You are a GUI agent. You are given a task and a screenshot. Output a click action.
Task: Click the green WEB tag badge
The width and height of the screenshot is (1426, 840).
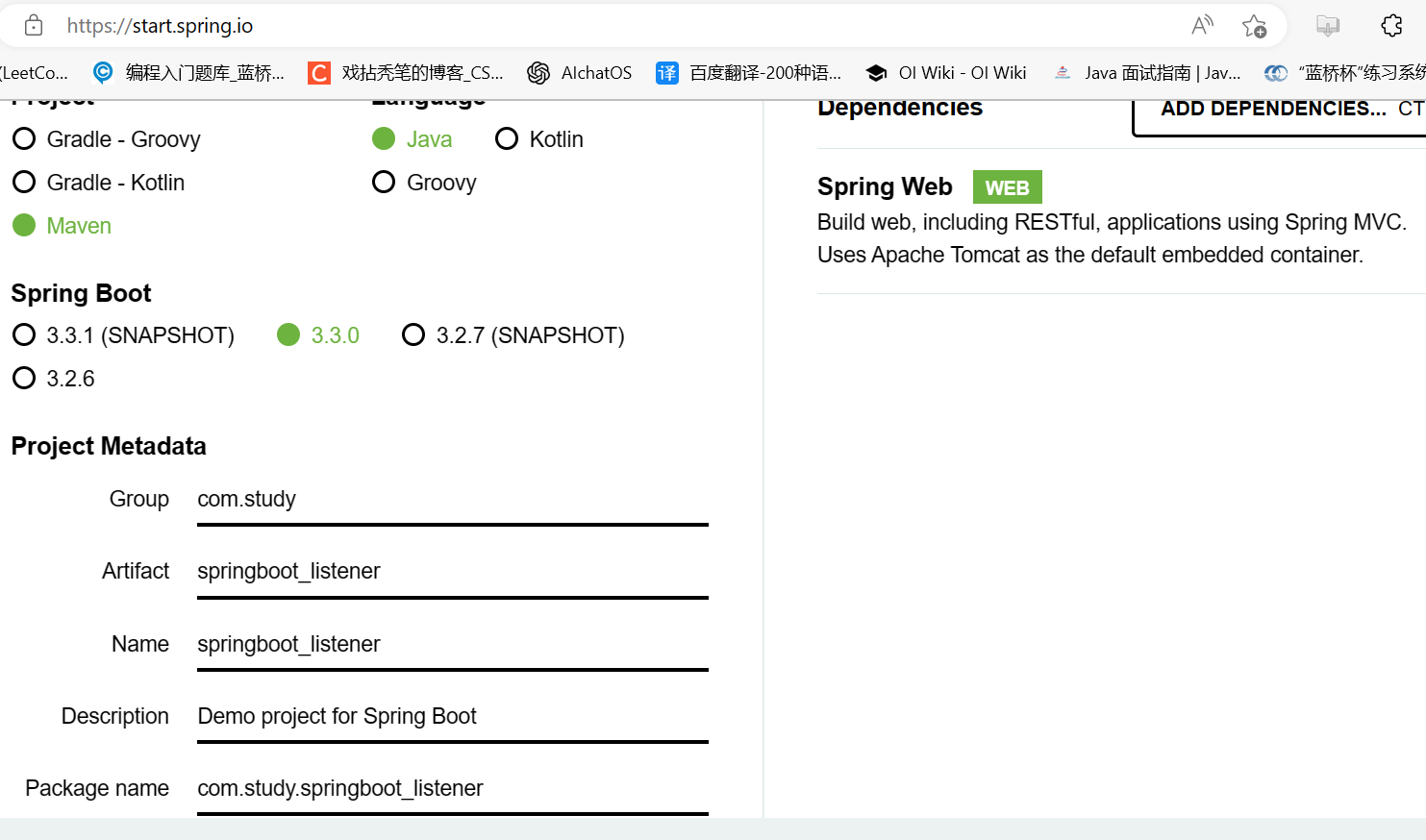pos(1007,187)
